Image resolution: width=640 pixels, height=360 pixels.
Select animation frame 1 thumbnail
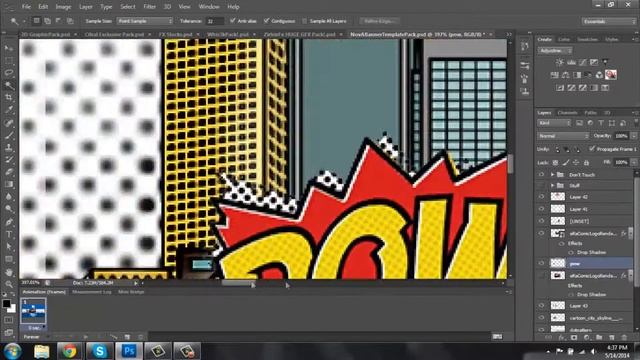pos(33,311)
